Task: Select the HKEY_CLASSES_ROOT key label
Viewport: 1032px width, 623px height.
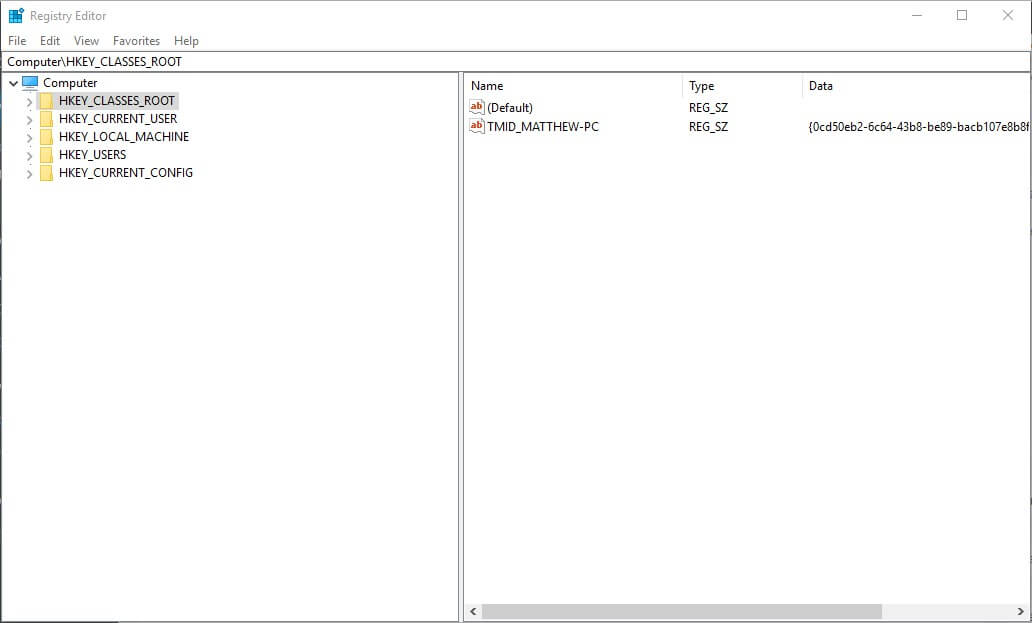Action: click(x=116, y=101)
